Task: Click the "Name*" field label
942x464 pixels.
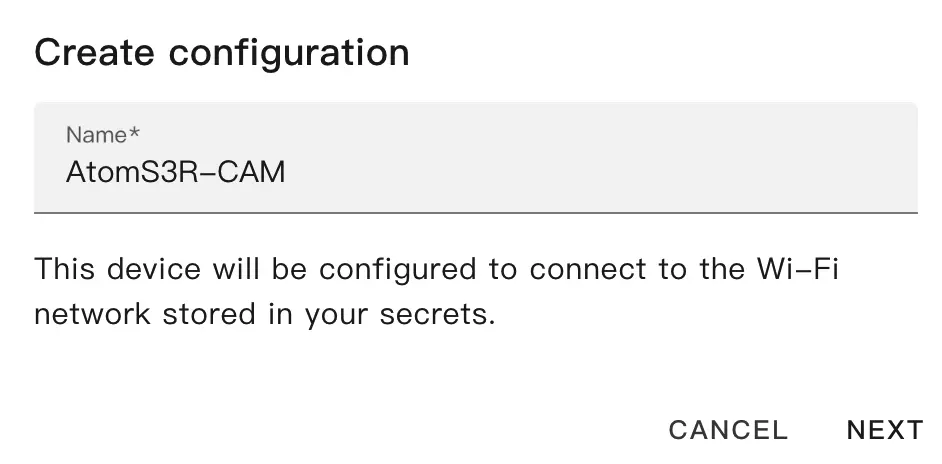Action: click(x=96, y=134)
